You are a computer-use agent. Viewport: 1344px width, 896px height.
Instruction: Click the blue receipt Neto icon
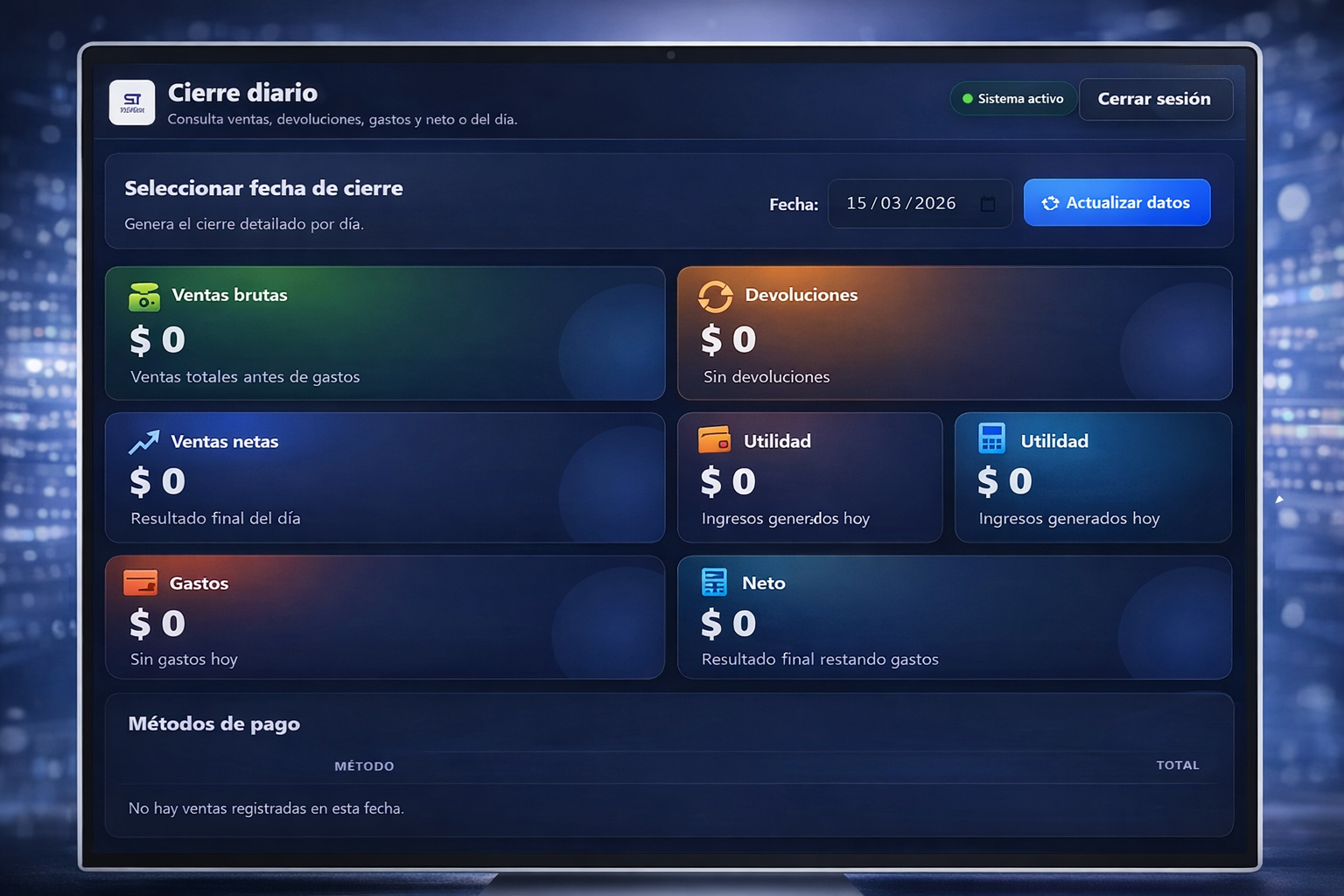point(714,582)
